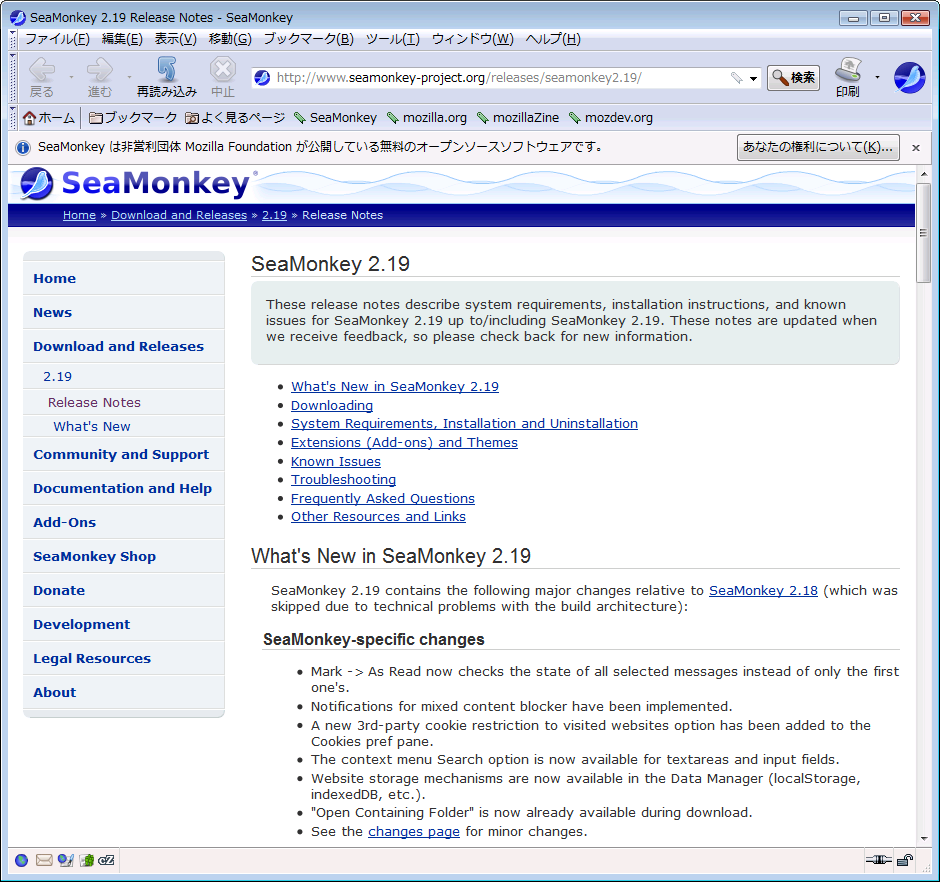
Task: Open Address Book from the status bar
Action: click(x=87, y=860)
